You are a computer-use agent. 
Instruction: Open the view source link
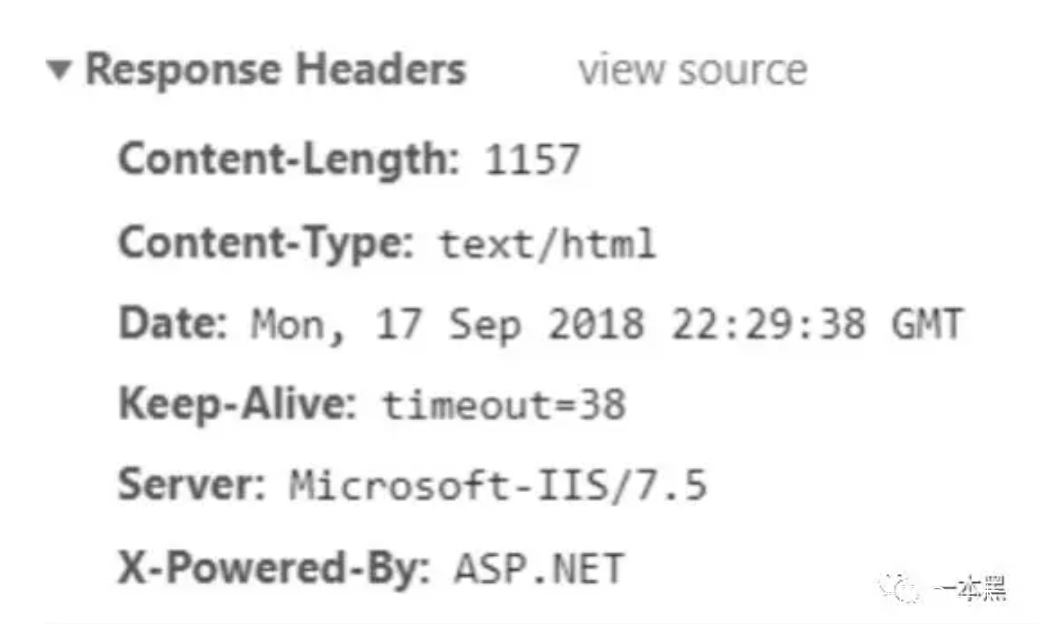click(x=692, y=70)
